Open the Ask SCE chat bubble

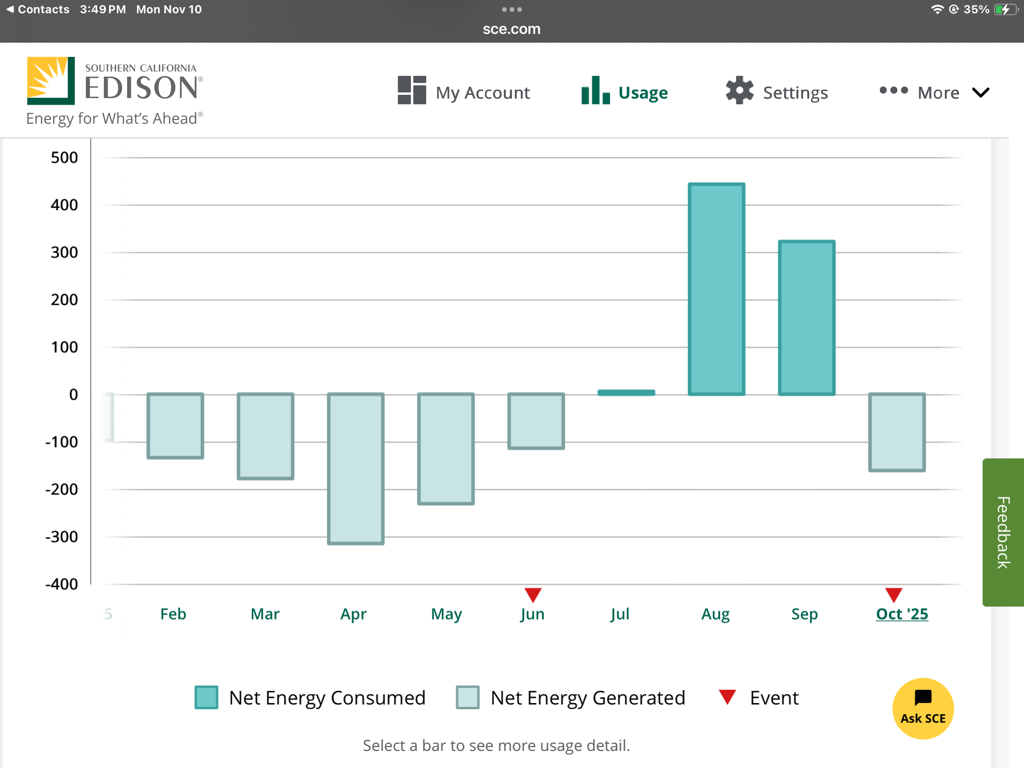click(922, 708)
